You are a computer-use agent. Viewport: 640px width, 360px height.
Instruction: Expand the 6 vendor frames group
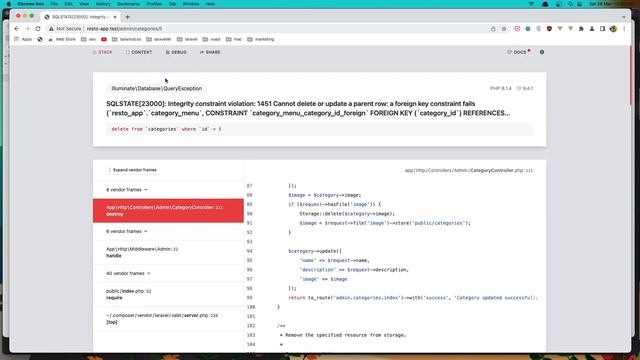[127, 231]
